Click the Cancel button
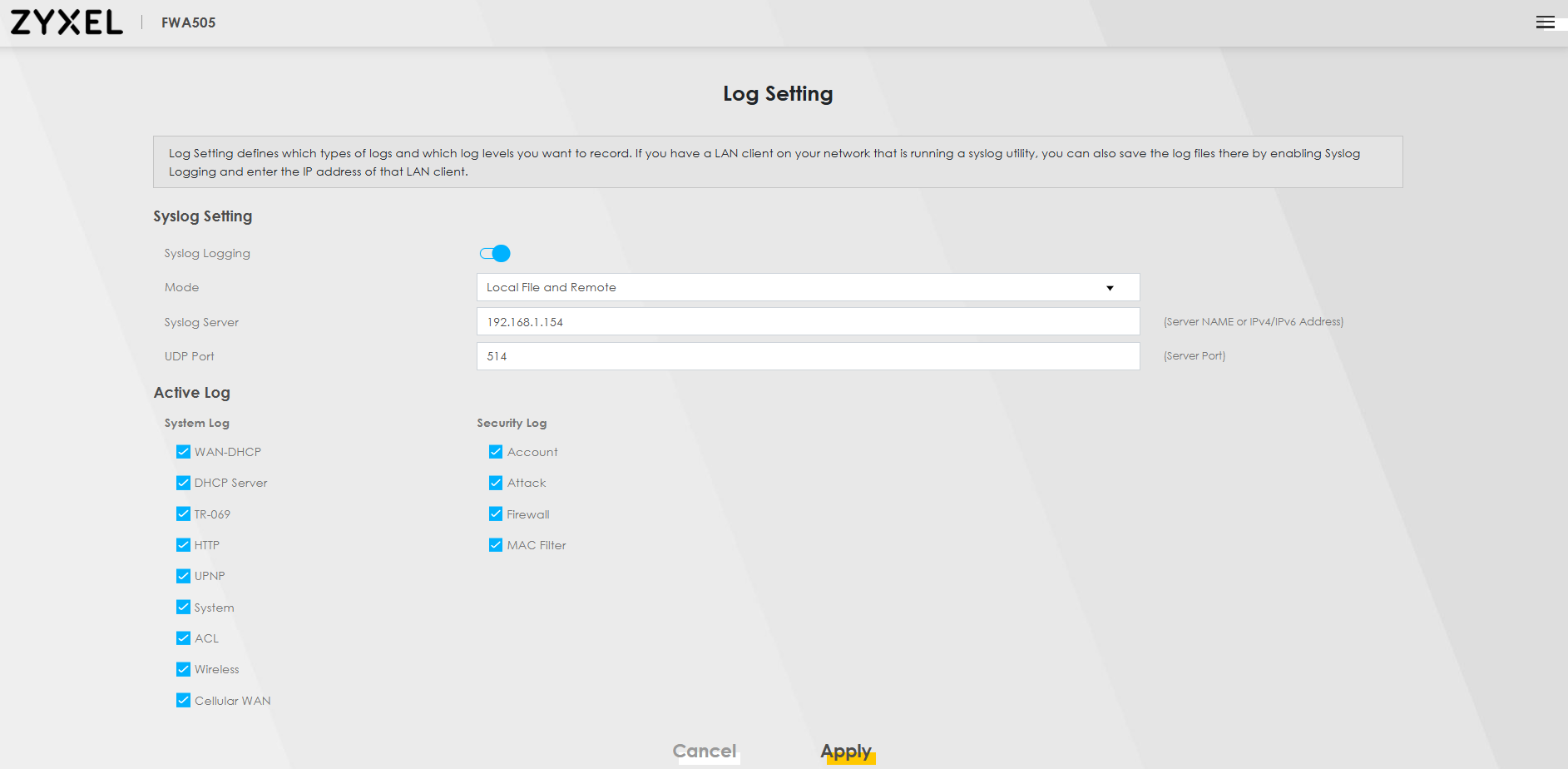1568x769 pixels. 705,751
